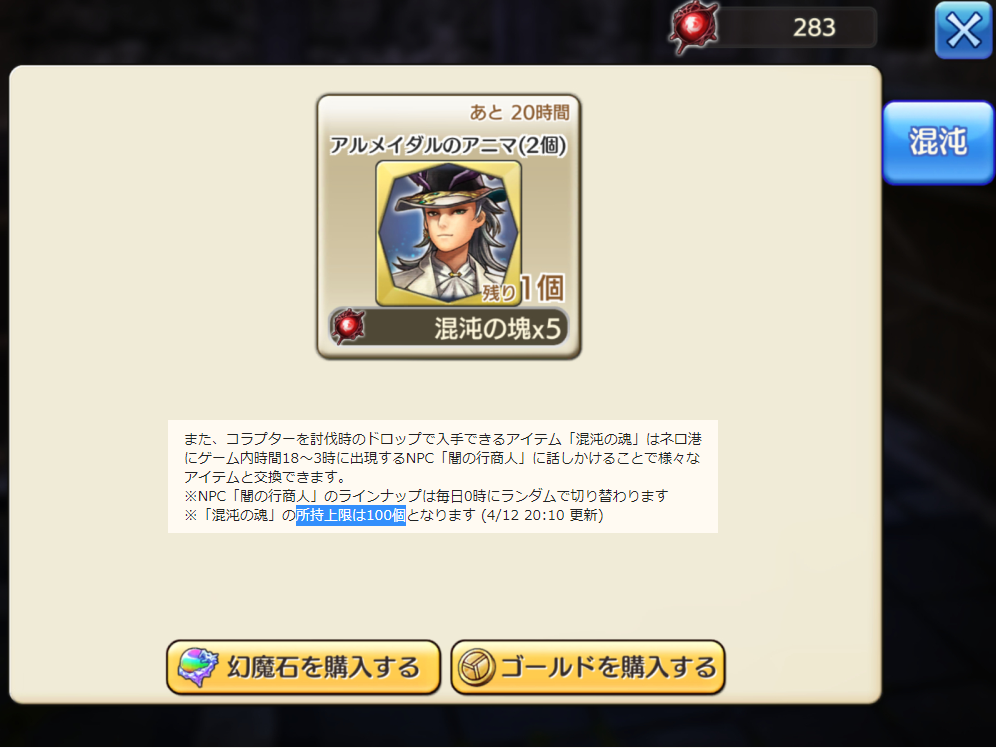
Task: Click the highlighted 所持上限は100個 text
Action: coord(351,515)
